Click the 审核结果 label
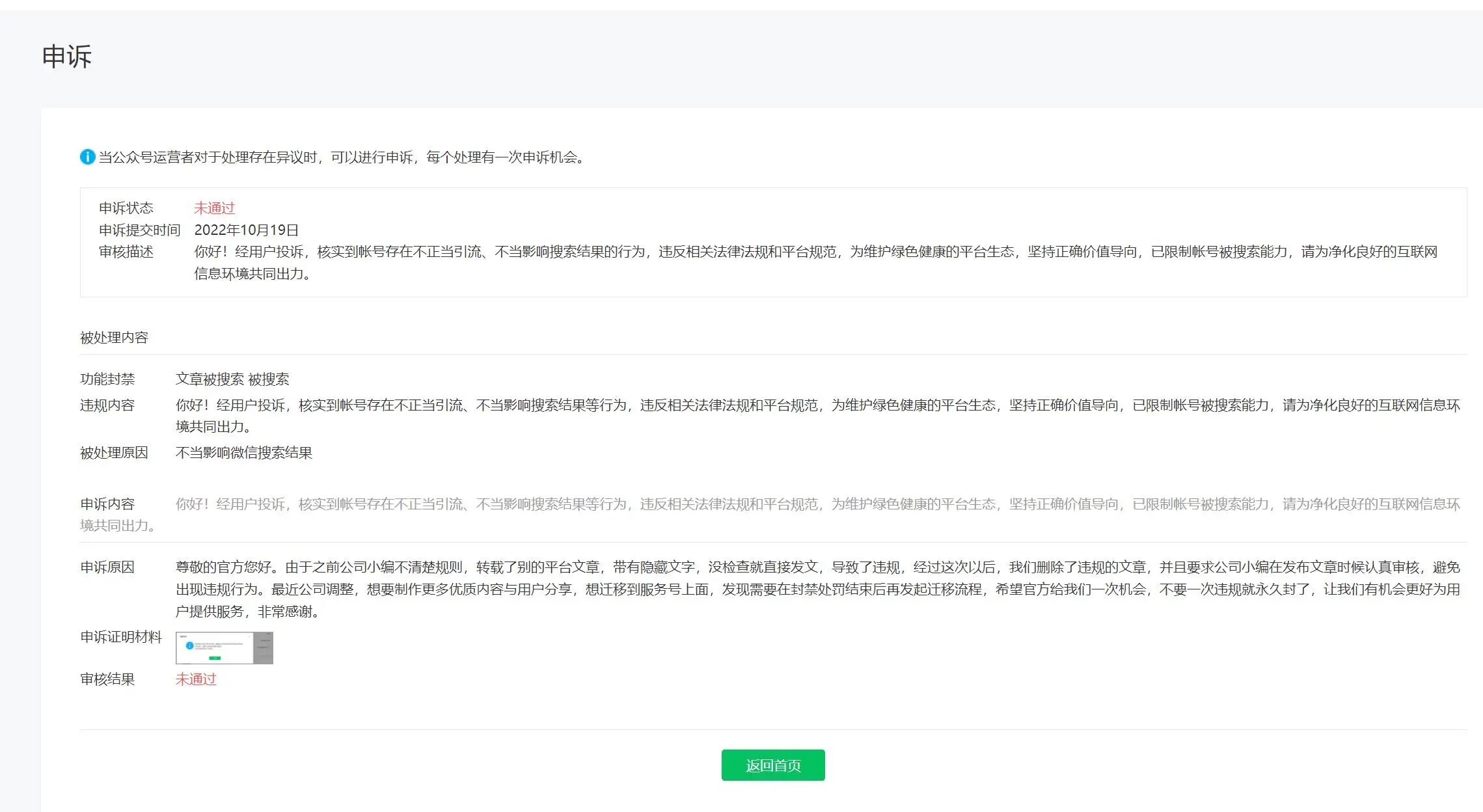Viewport: 1483px width, 812px height. click(x=107, y=679)
